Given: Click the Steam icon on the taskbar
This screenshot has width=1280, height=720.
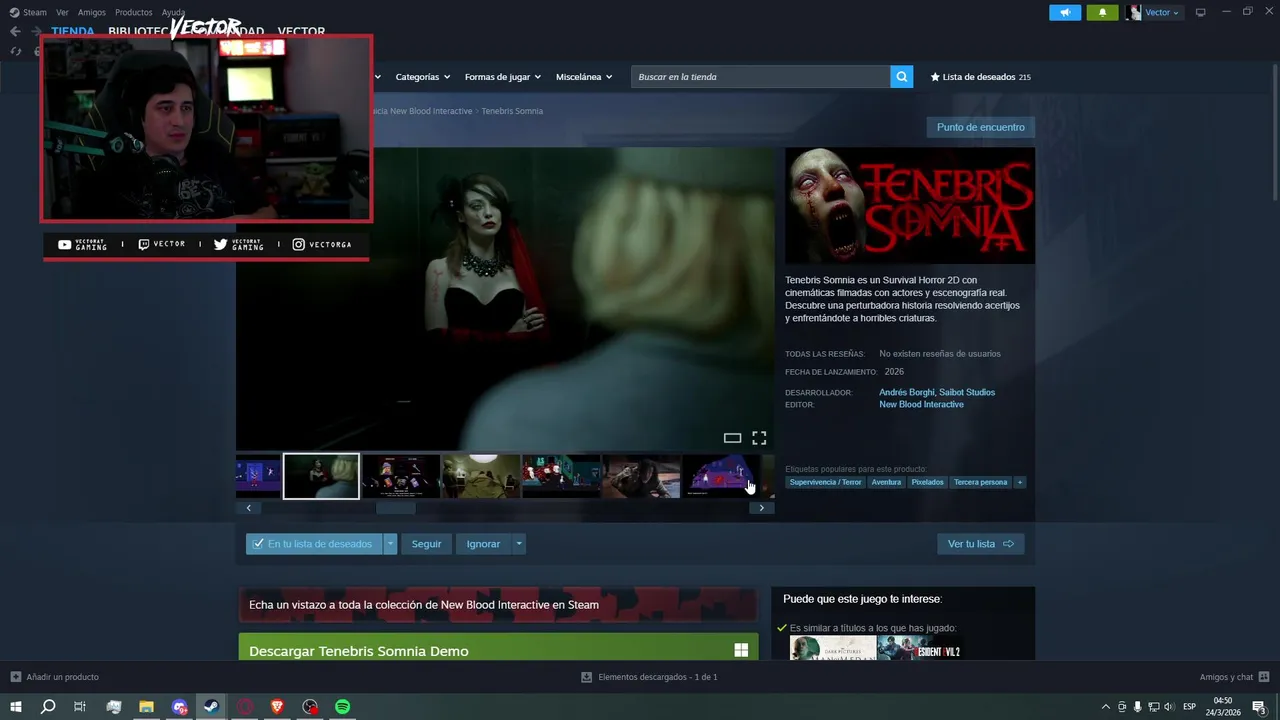Looking at the screenshot, I should pyautogui.click(x=211, y=707).
